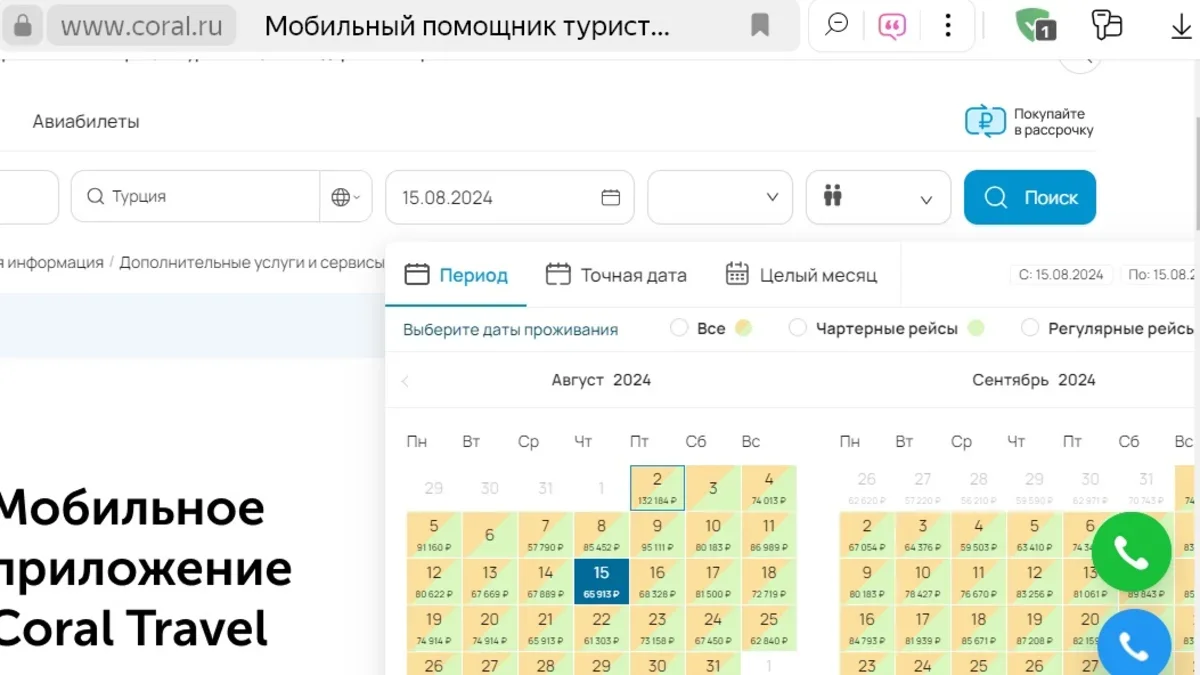Expand the globe country dropdown

[x=345, y=197]
